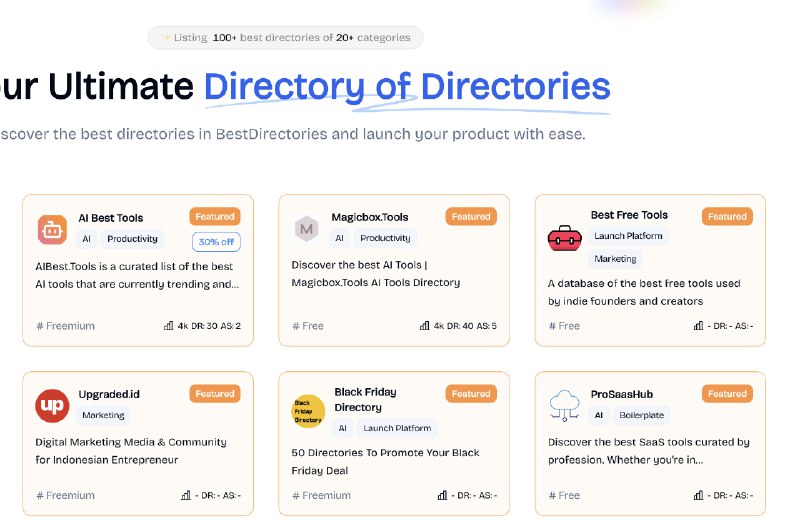Click the # Free label on Magicbox.Tools card

(308, 326)
